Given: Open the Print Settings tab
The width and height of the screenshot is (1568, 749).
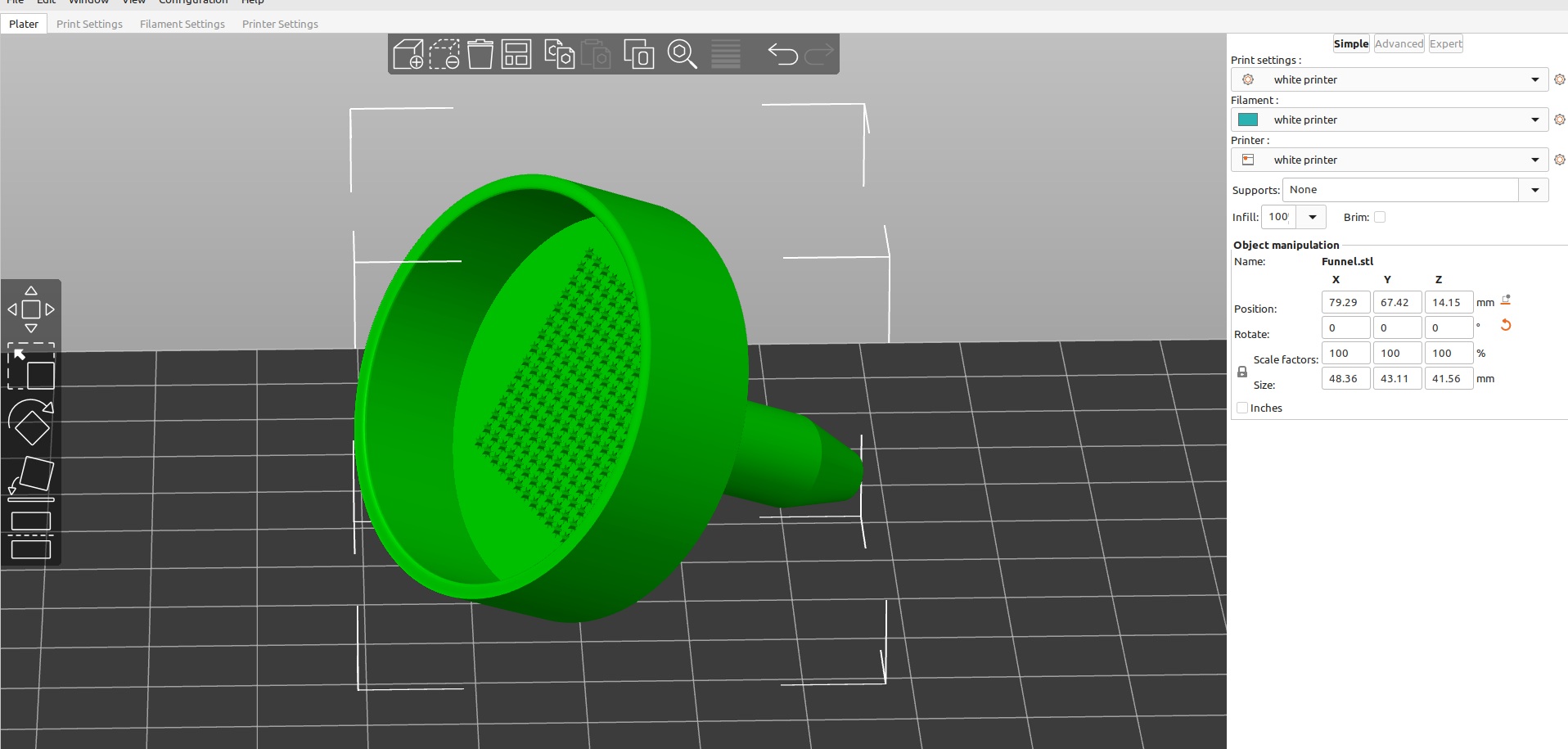Looking at the screenshot, I should pyautogui.click(x=89, y=24).
